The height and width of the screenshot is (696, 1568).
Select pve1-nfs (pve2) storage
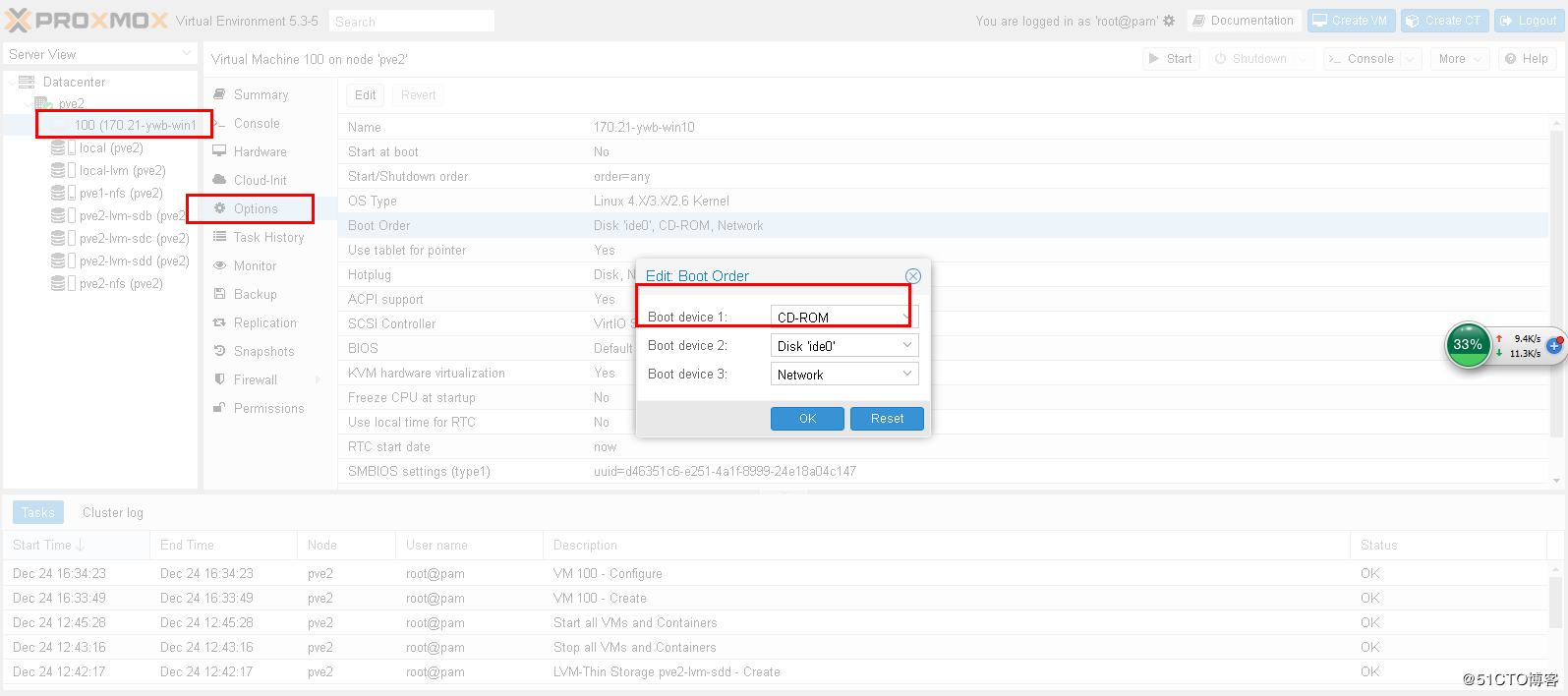pos(121,194)
